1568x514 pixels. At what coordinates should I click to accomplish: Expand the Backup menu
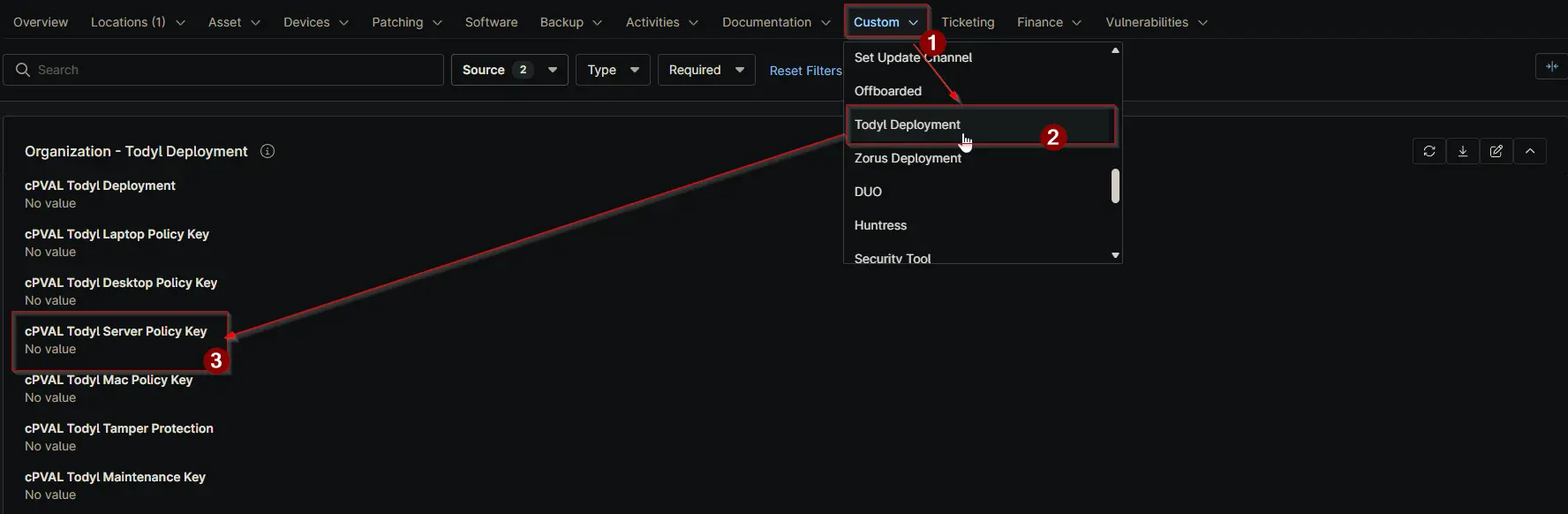click(571, 22)
